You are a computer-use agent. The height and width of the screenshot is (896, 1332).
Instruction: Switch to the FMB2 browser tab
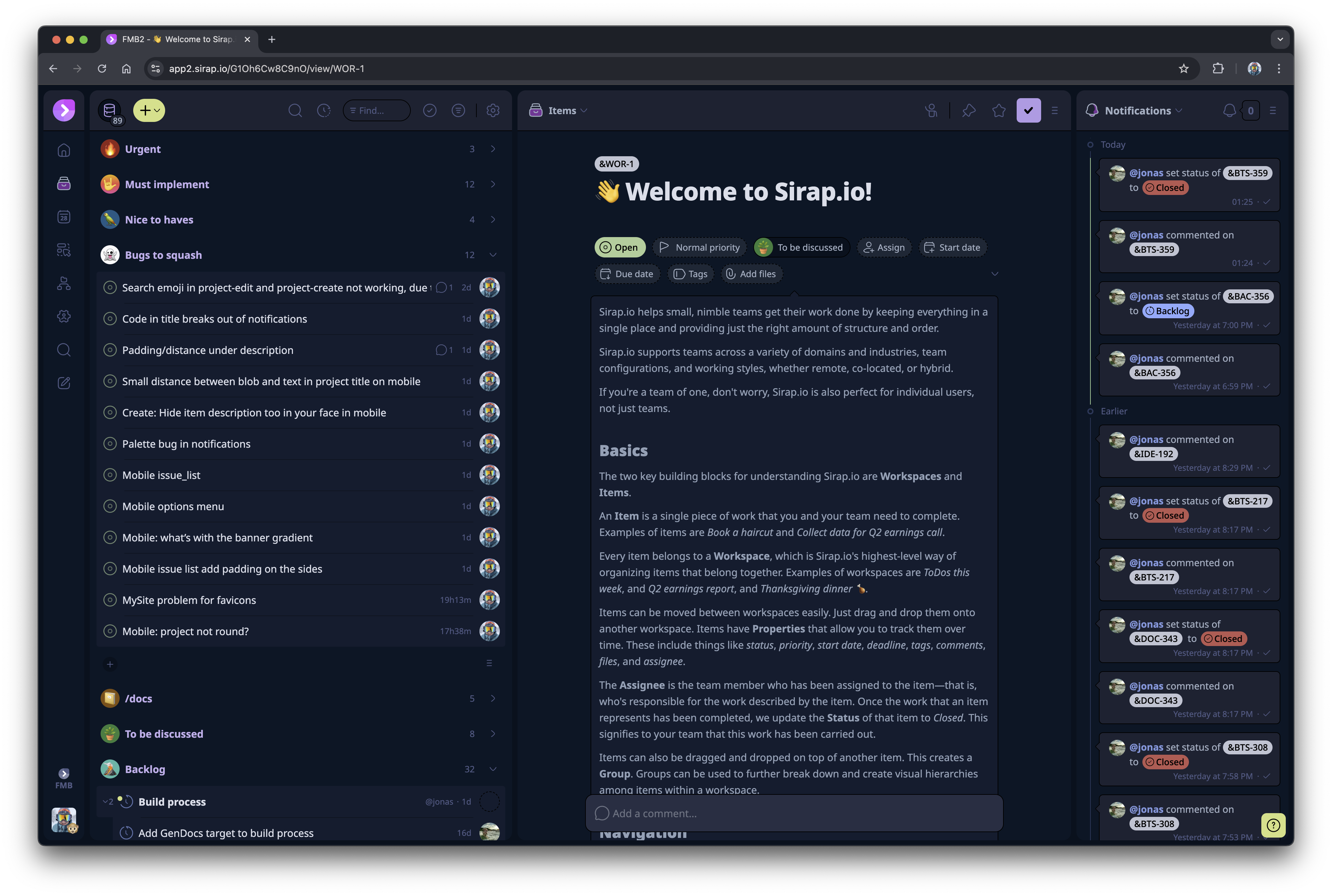177,39
